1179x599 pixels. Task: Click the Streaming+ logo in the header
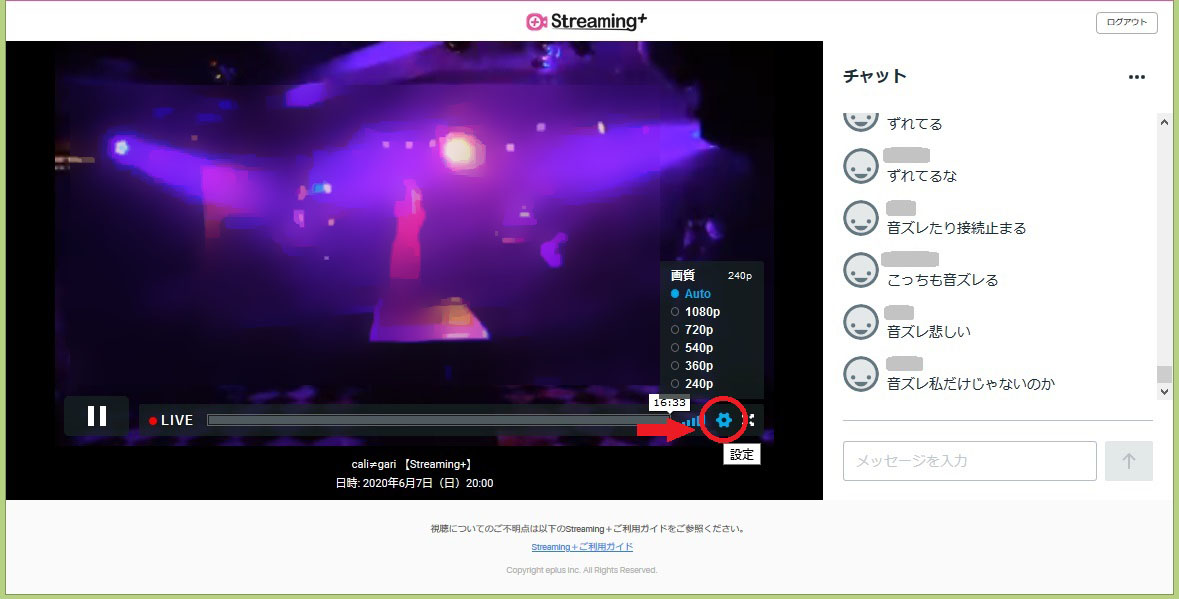pos(585,20)
